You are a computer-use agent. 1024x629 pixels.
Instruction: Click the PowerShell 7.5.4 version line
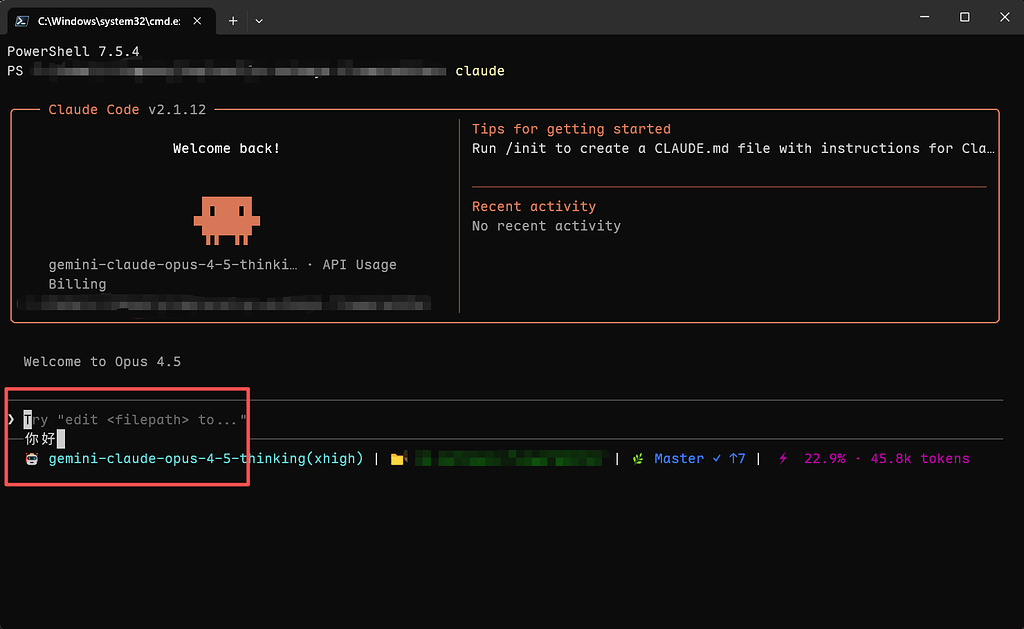click(73, 51)
